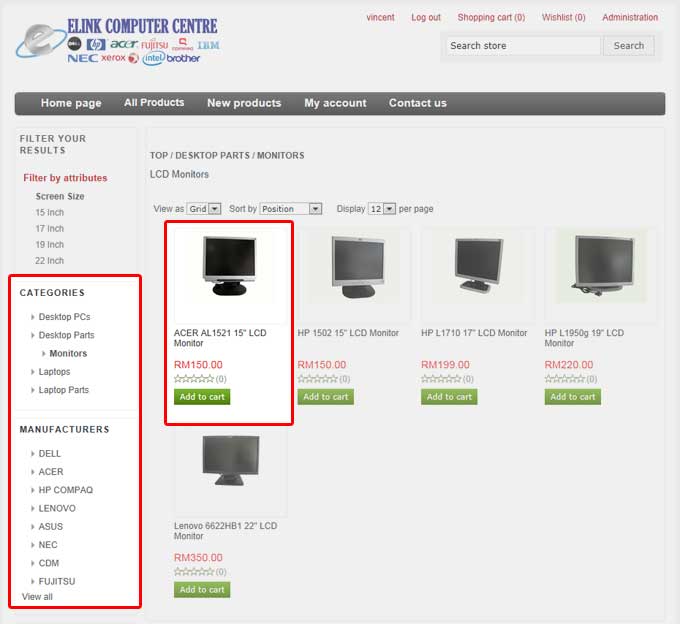Image resolution: width=680 pixels, height=624 pixels.
Task: Select the Monitors subcategory
Action: pyautogui.click(x=68, y=353)
